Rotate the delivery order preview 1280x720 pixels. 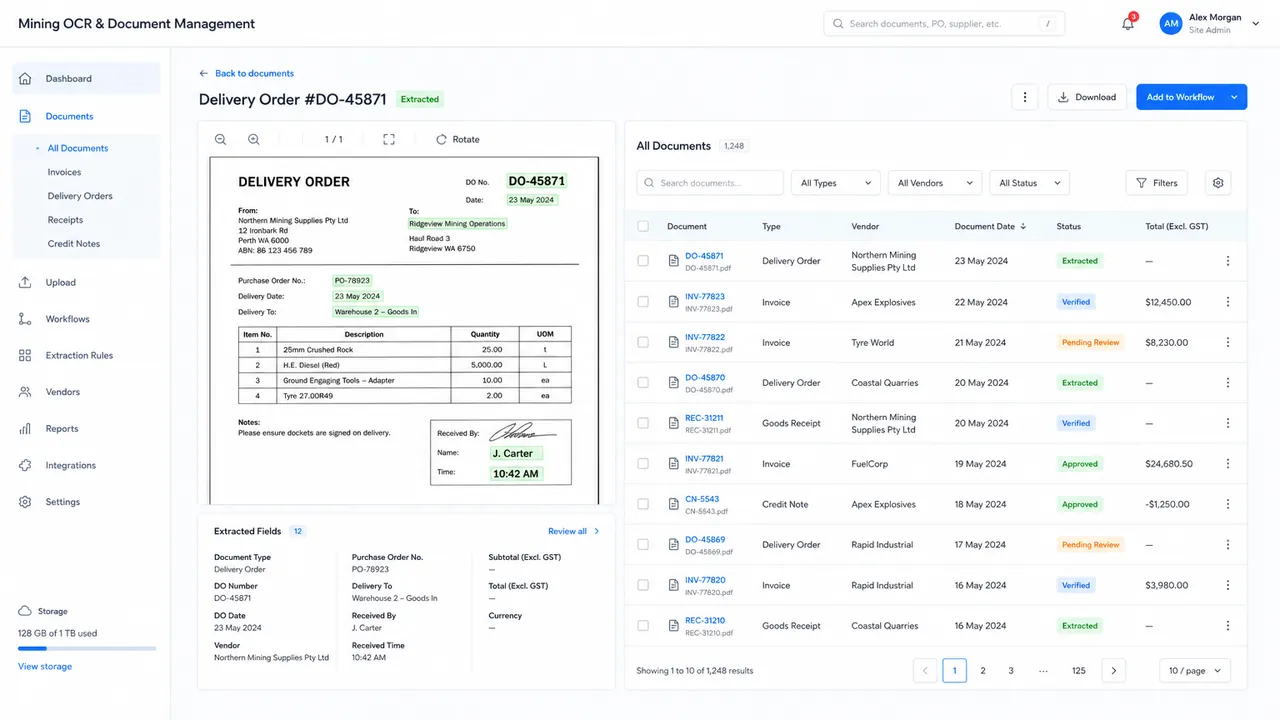click(x=458, y=140)
